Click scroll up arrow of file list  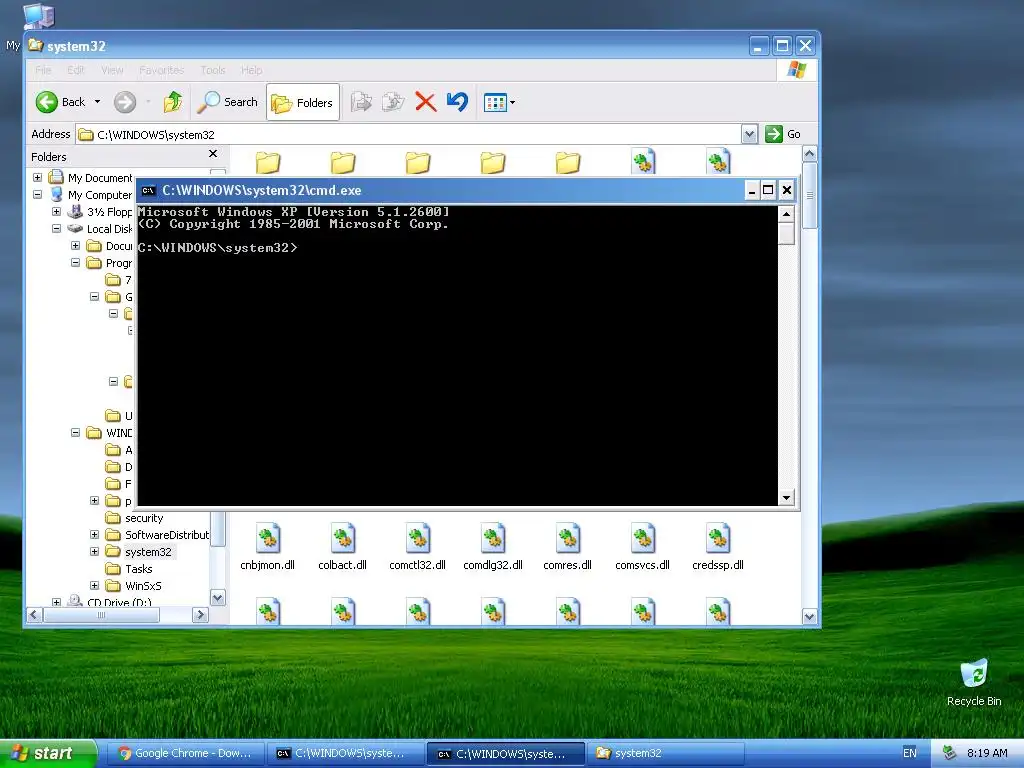point(809,154)
